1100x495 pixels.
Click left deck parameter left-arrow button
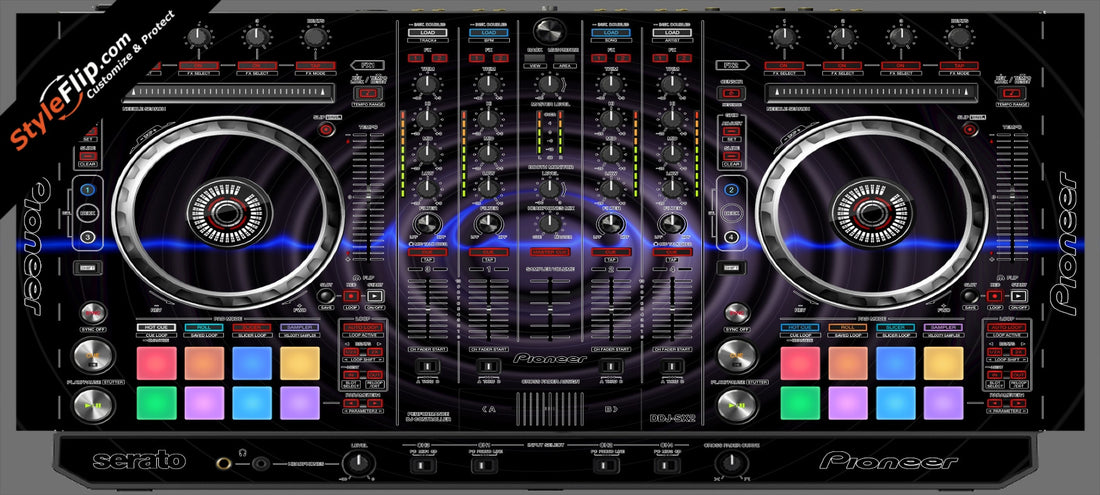351,403
